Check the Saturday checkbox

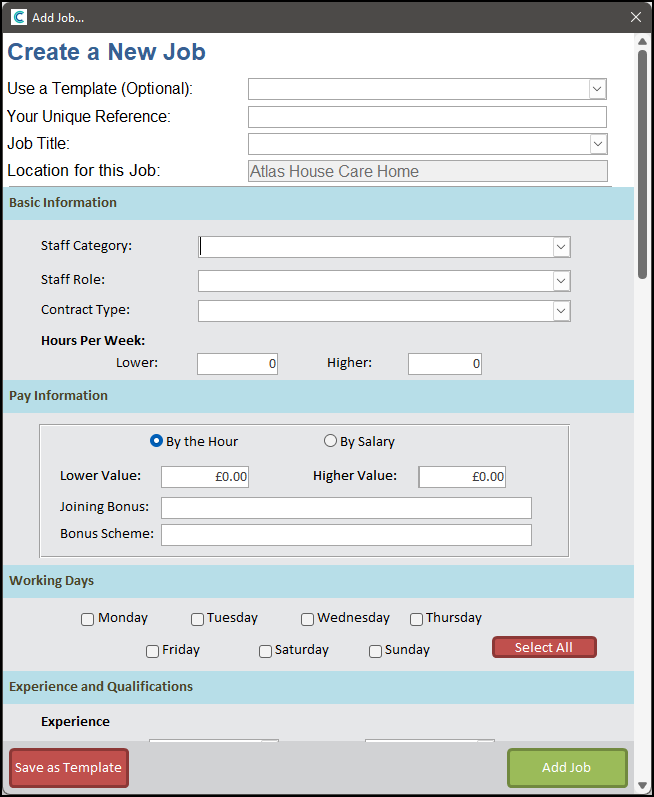tap(265, 651)
